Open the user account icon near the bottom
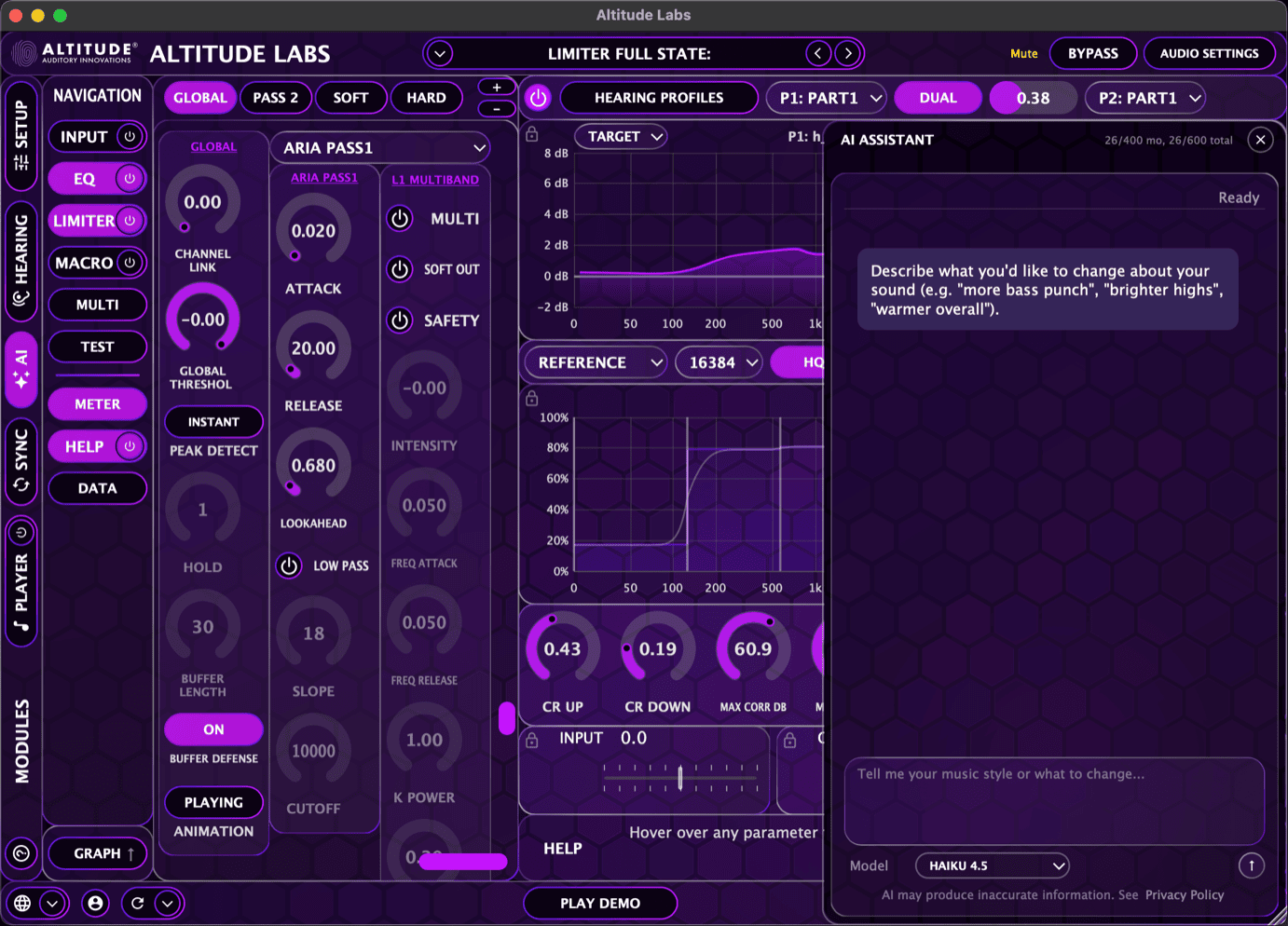 pyautogui.click(x=95, y=903)
